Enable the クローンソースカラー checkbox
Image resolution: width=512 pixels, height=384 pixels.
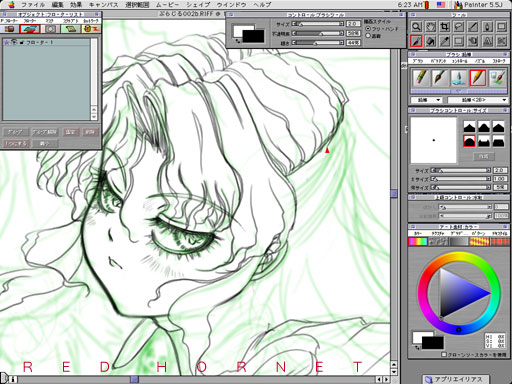(x=444, y=354)
